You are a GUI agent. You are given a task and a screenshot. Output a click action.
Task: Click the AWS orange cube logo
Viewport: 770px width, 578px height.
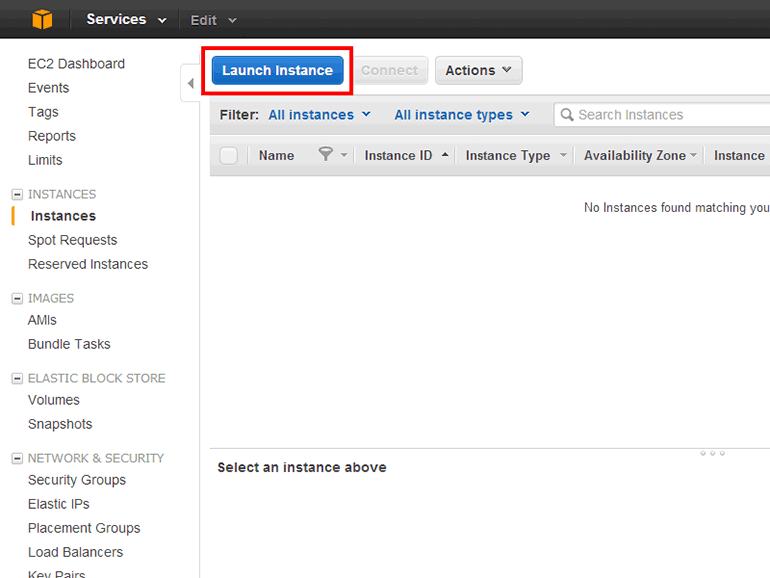41,19
